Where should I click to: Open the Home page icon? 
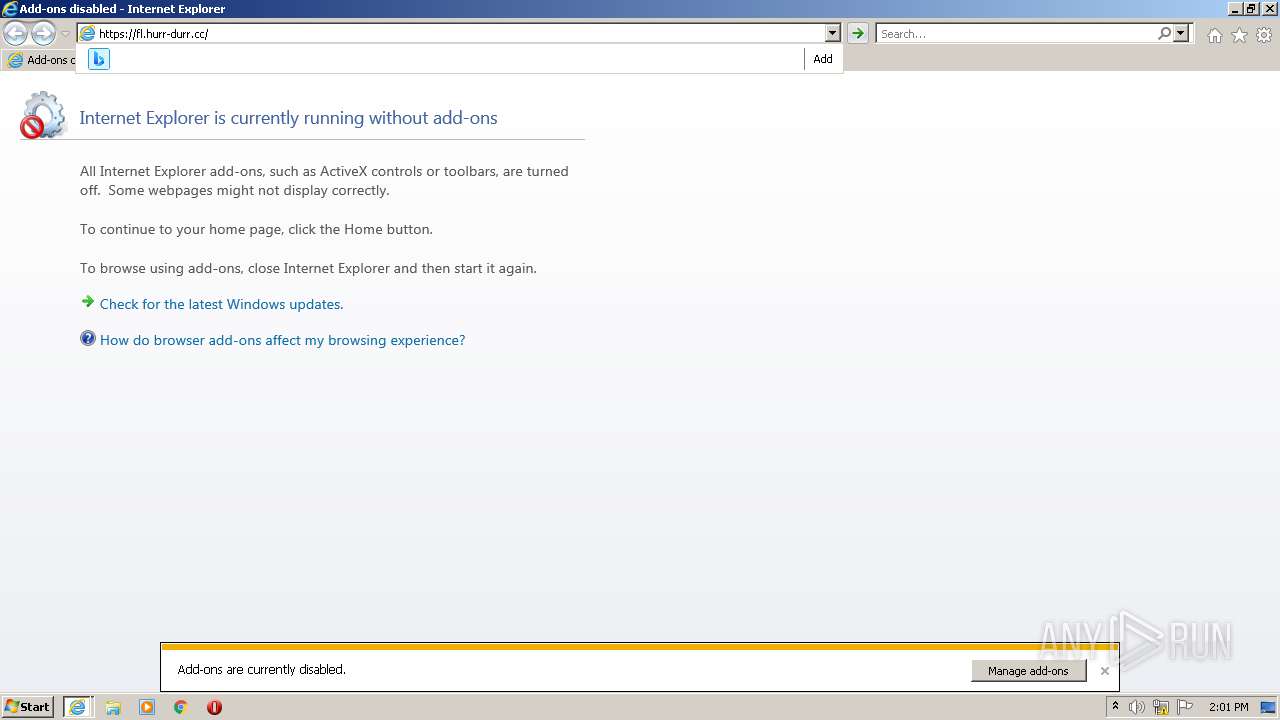coord(1214,35)
